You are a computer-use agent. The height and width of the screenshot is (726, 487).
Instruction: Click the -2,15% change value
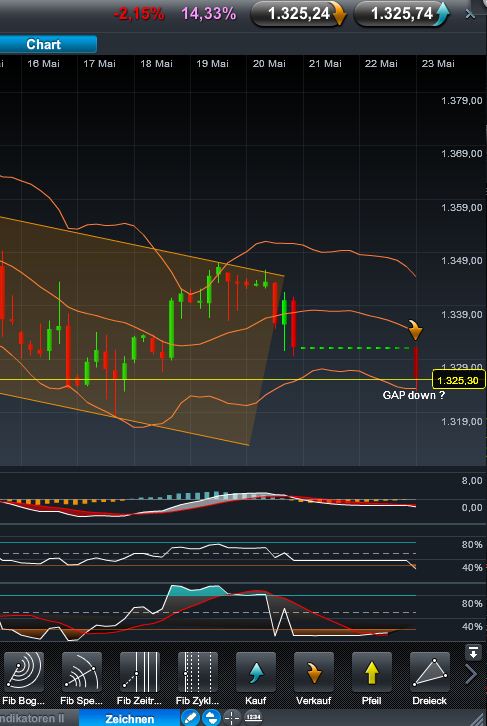[x=139, y=14]
